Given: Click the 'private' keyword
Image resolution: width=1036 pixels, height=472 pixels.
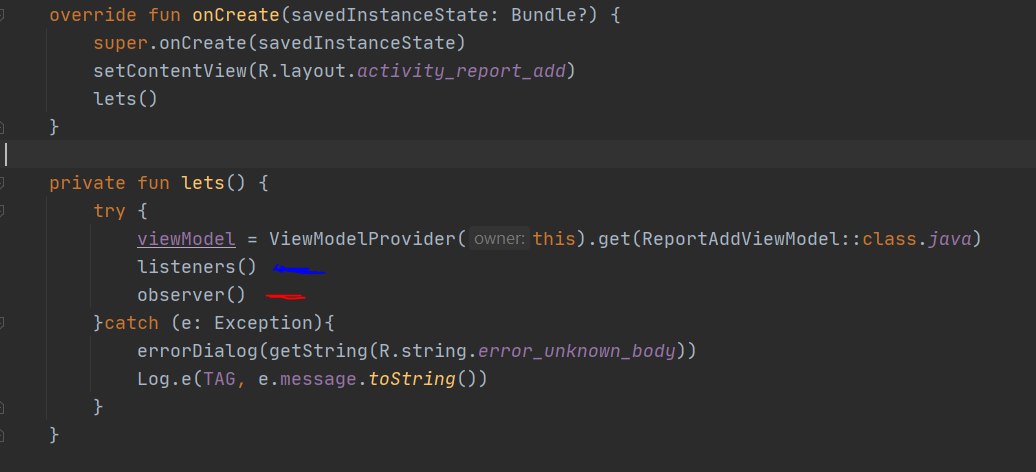Looking at the screenshot, I should (x=88, y=183).
